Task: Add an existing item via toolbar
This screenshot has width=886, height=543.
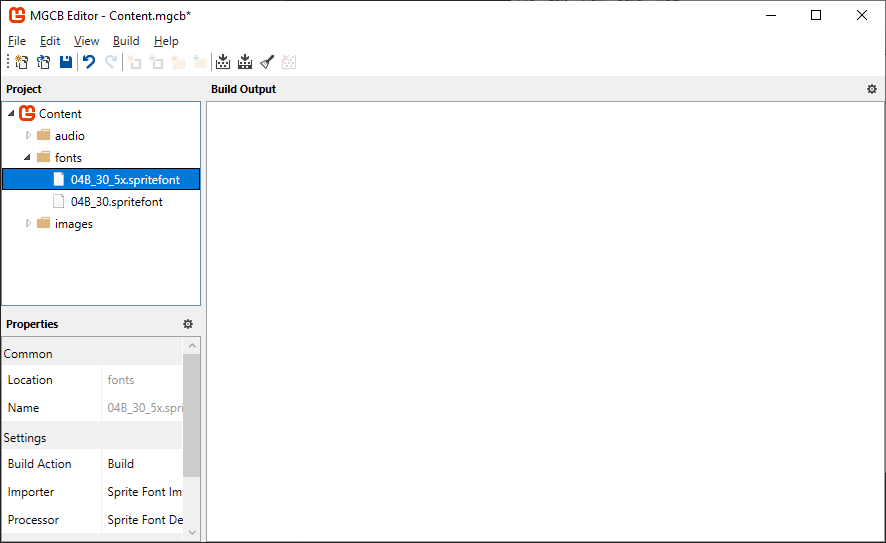Action: coord(156,62)
